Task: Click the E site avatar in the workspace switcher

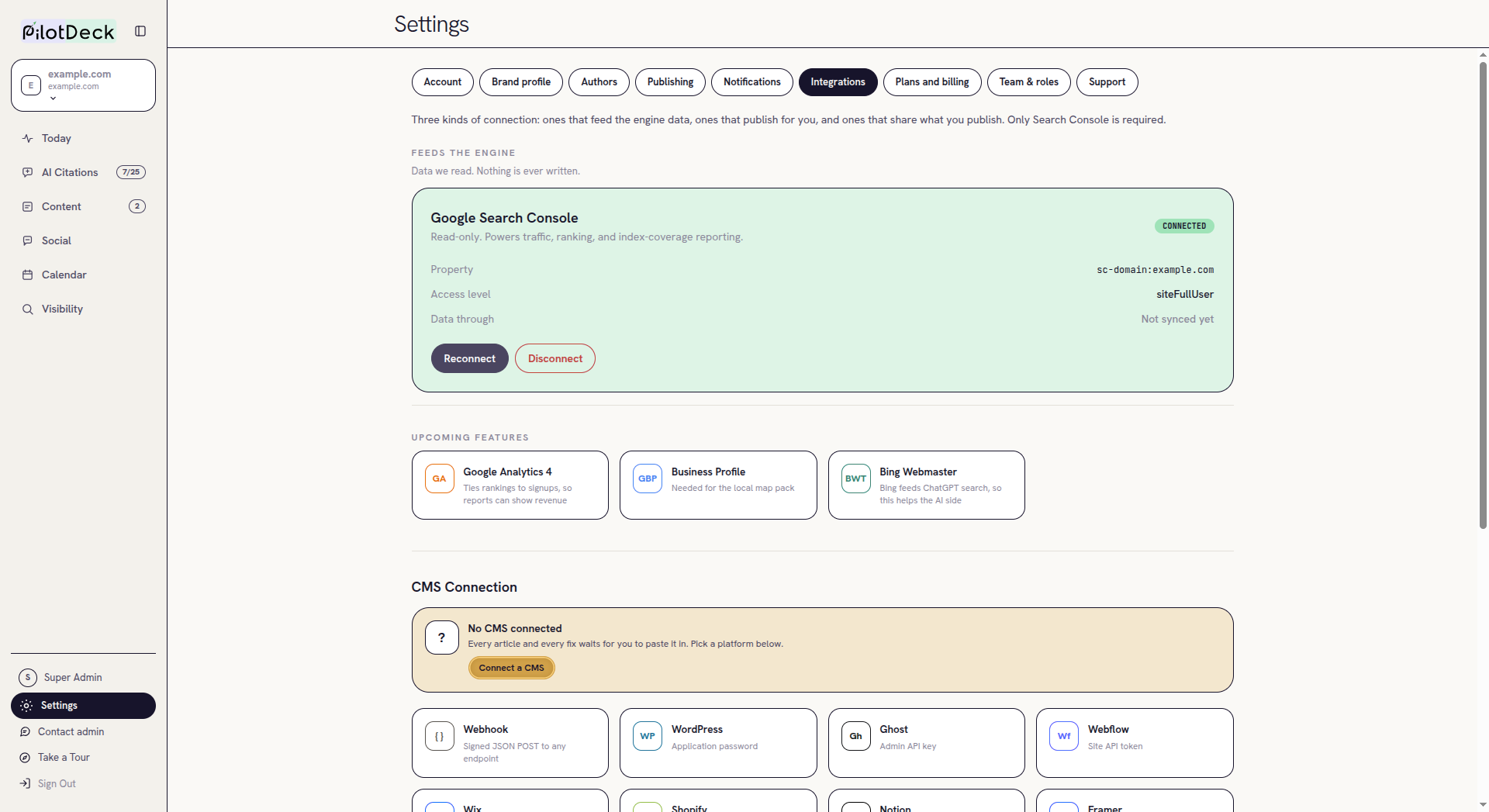Action: click(x=31, y=85)
